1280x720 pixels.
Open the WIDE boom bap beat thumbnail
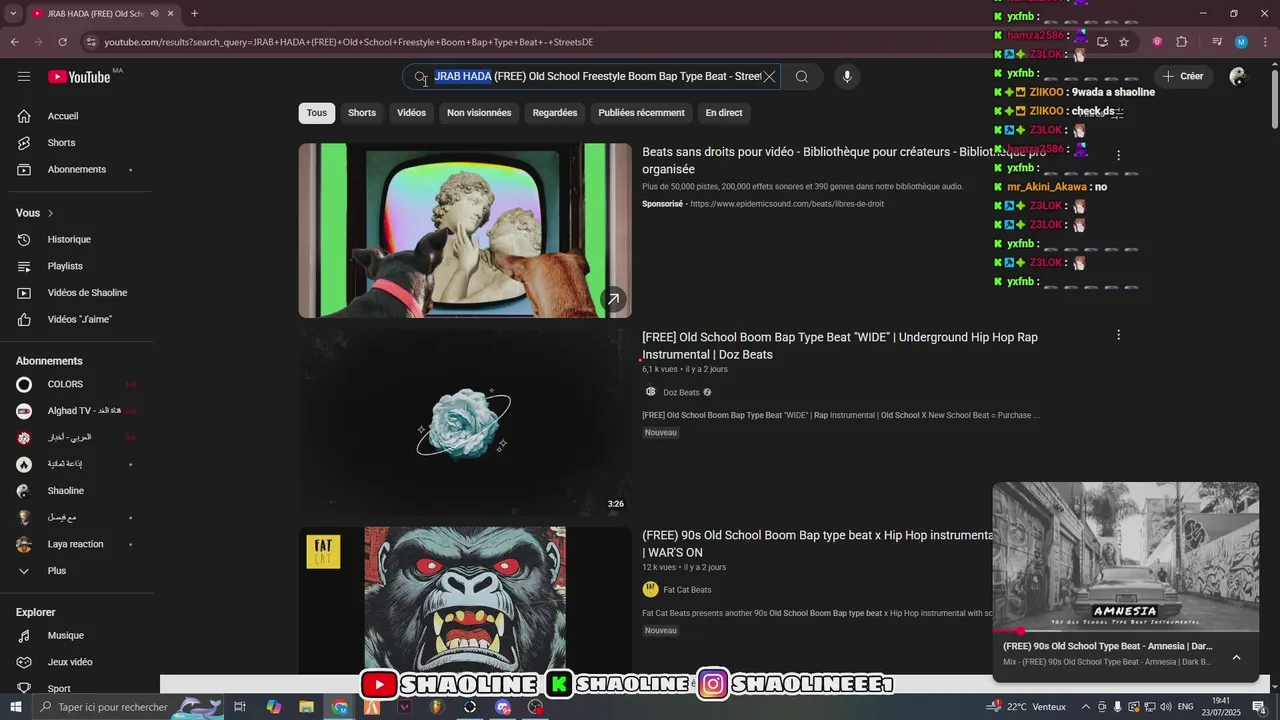tap(465, 422)
